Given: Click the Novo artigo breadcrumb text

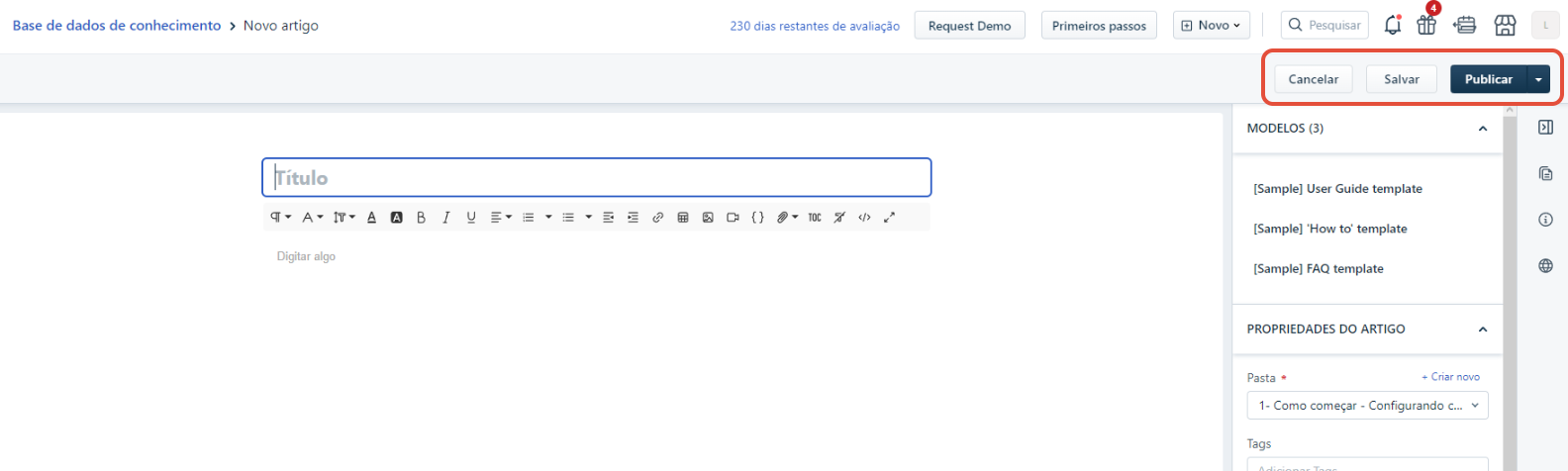Looking at the screenshot, I should (281, 26).
